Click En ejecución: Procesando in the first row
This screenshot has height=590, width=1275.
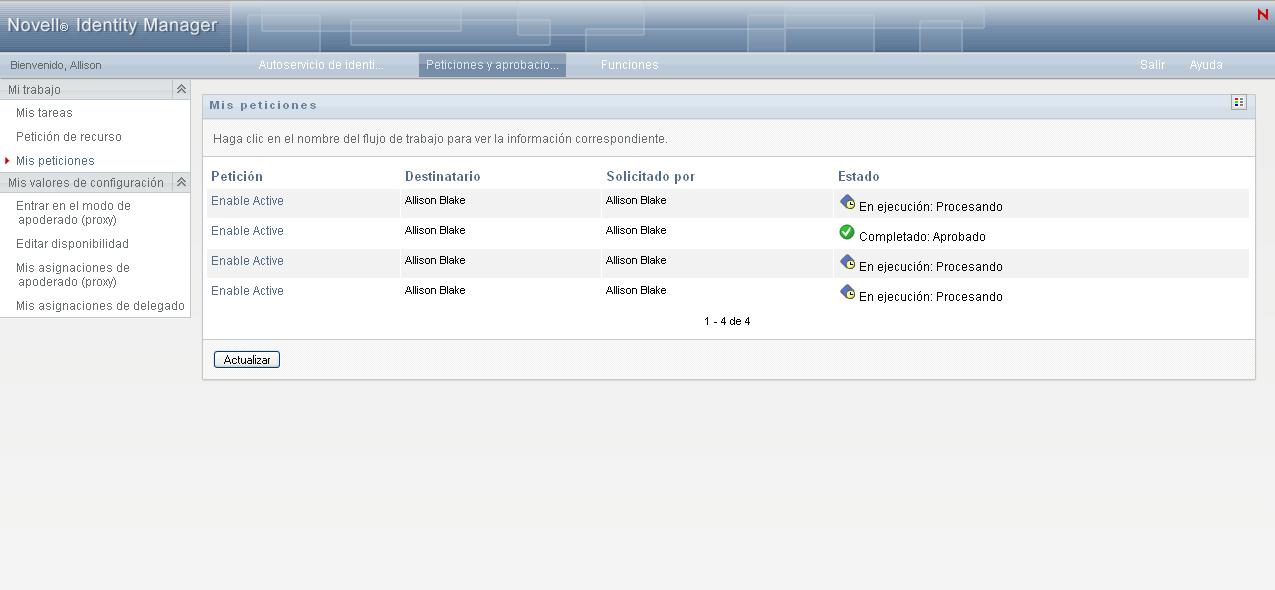tap(930, 207)
